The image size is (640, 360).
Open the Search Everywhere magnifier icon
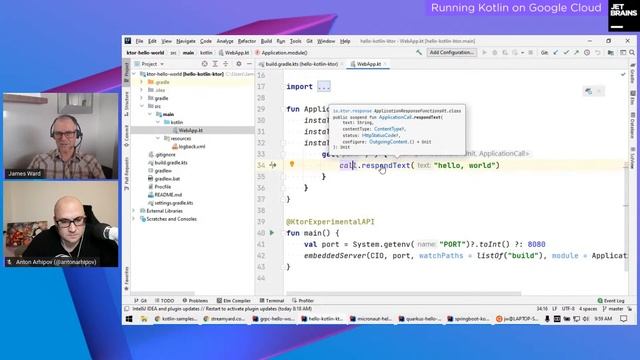tap(632, 52)
